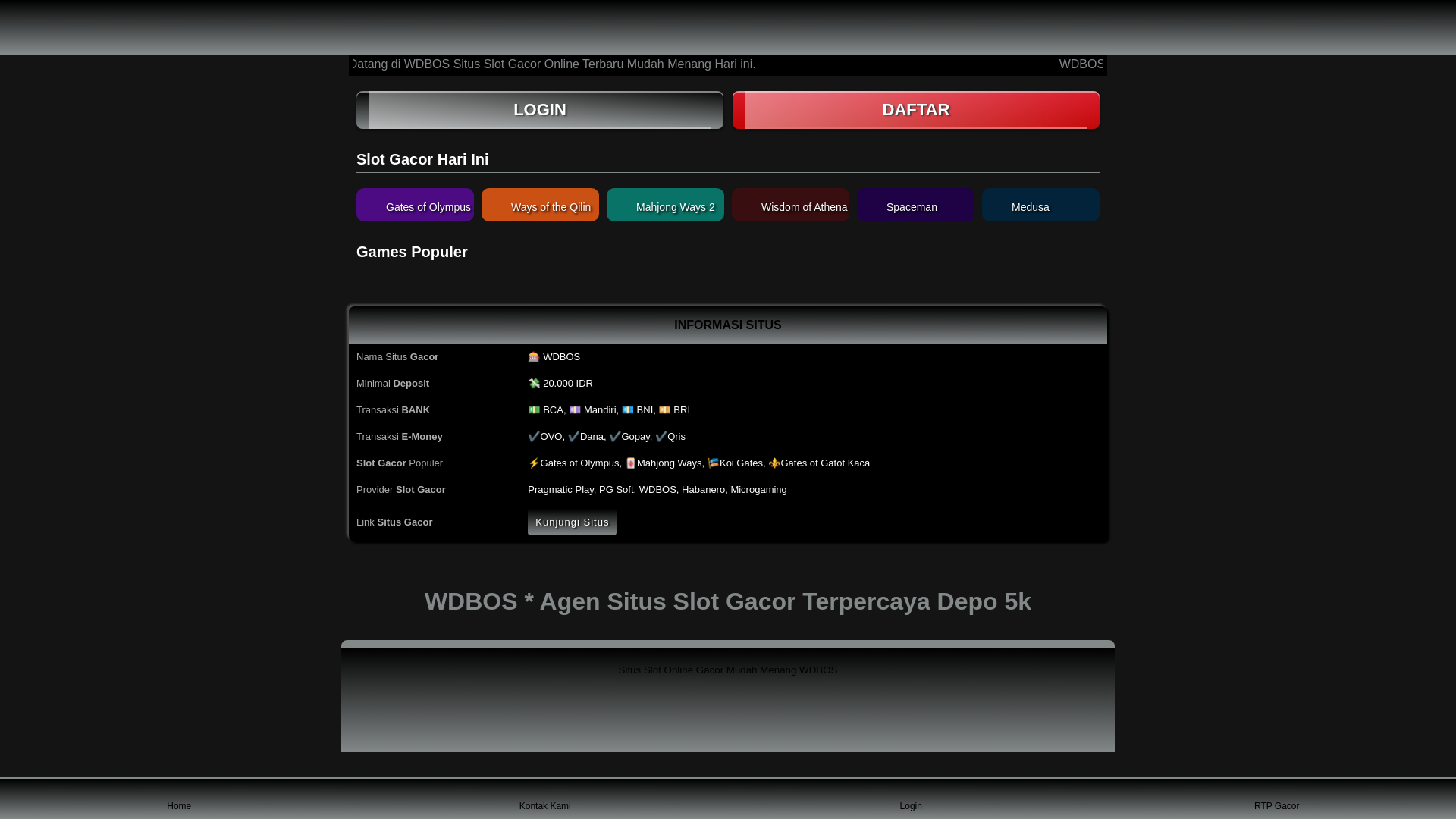The image size is (1456, 819).
Task: Click the WDBOS Agen Situs Slot Gacor heading
Action: pos(728,601)
